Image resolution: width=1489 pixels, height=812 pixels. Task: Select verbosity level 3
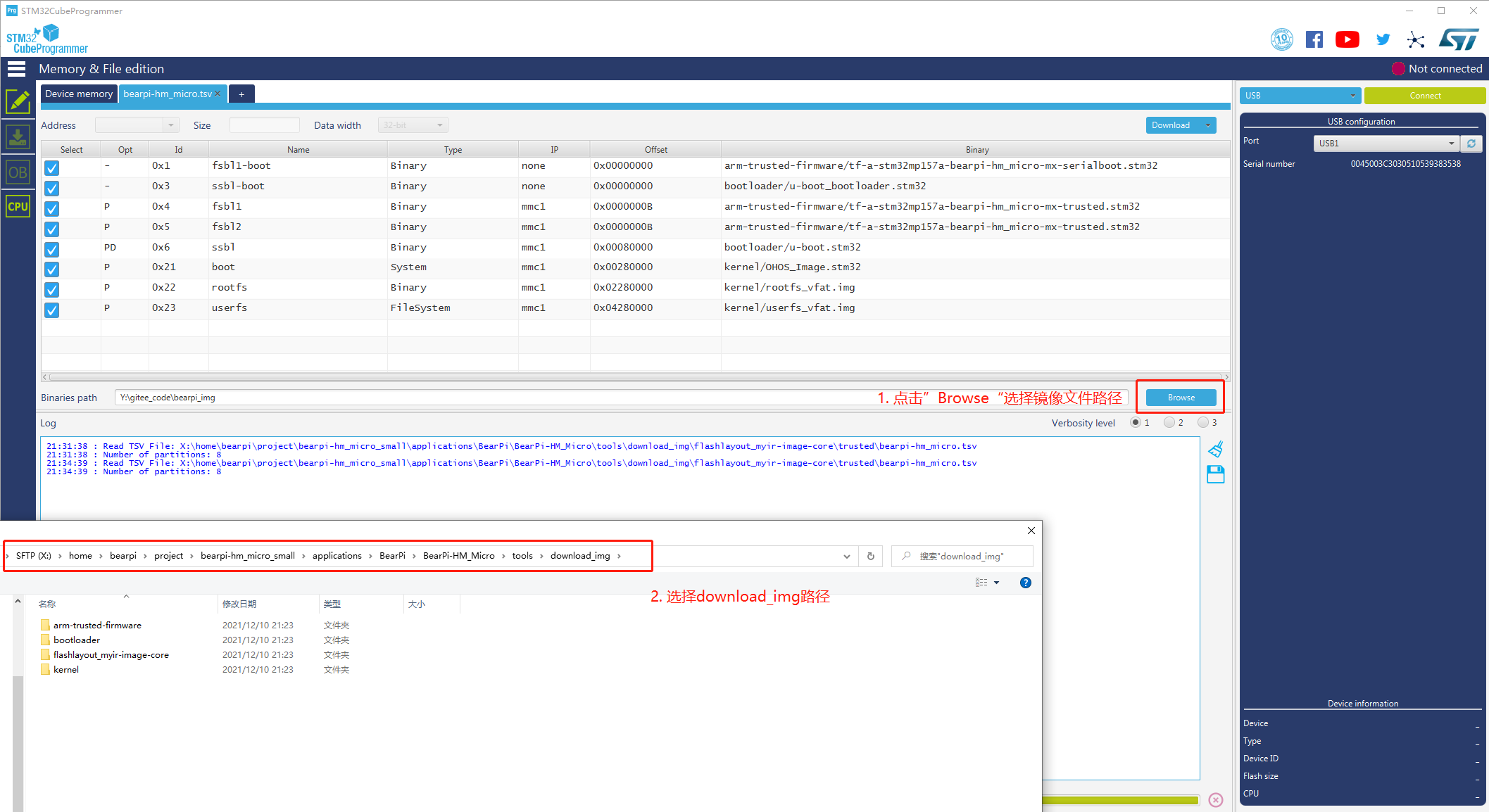1203,422
